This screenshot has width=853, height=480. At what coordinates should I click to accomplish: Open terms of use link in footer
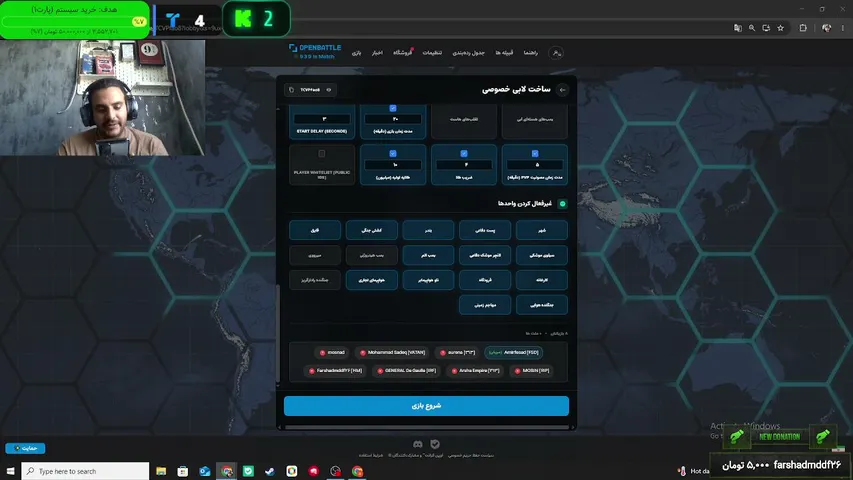click(370, 456)
